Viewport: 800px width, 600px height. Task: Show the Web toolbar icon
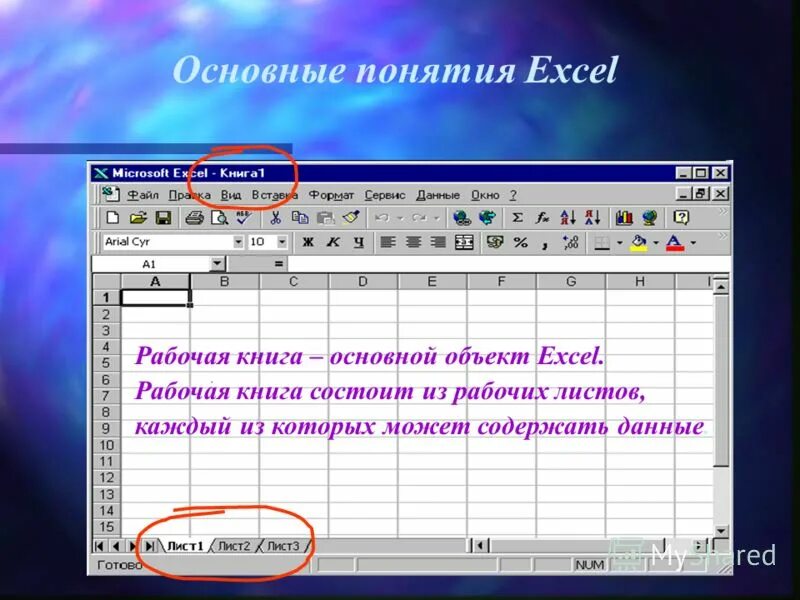(487, 218)
